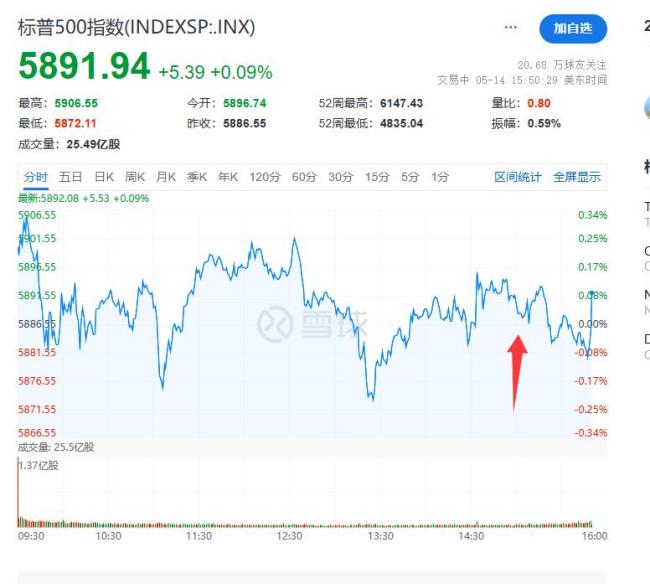The height and width of the screenshot is (584, 650).
Task: Select the 分时 intraday tab
Action: click(x=35, y=177)
